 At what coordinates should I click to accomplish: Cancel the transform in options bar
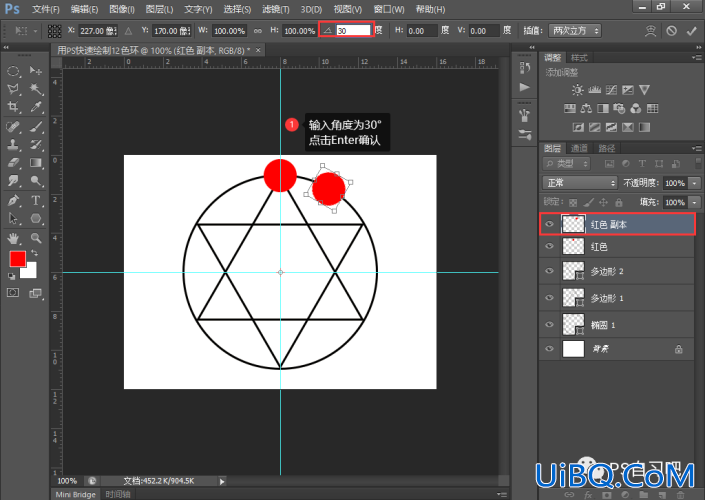click(671, 31)
